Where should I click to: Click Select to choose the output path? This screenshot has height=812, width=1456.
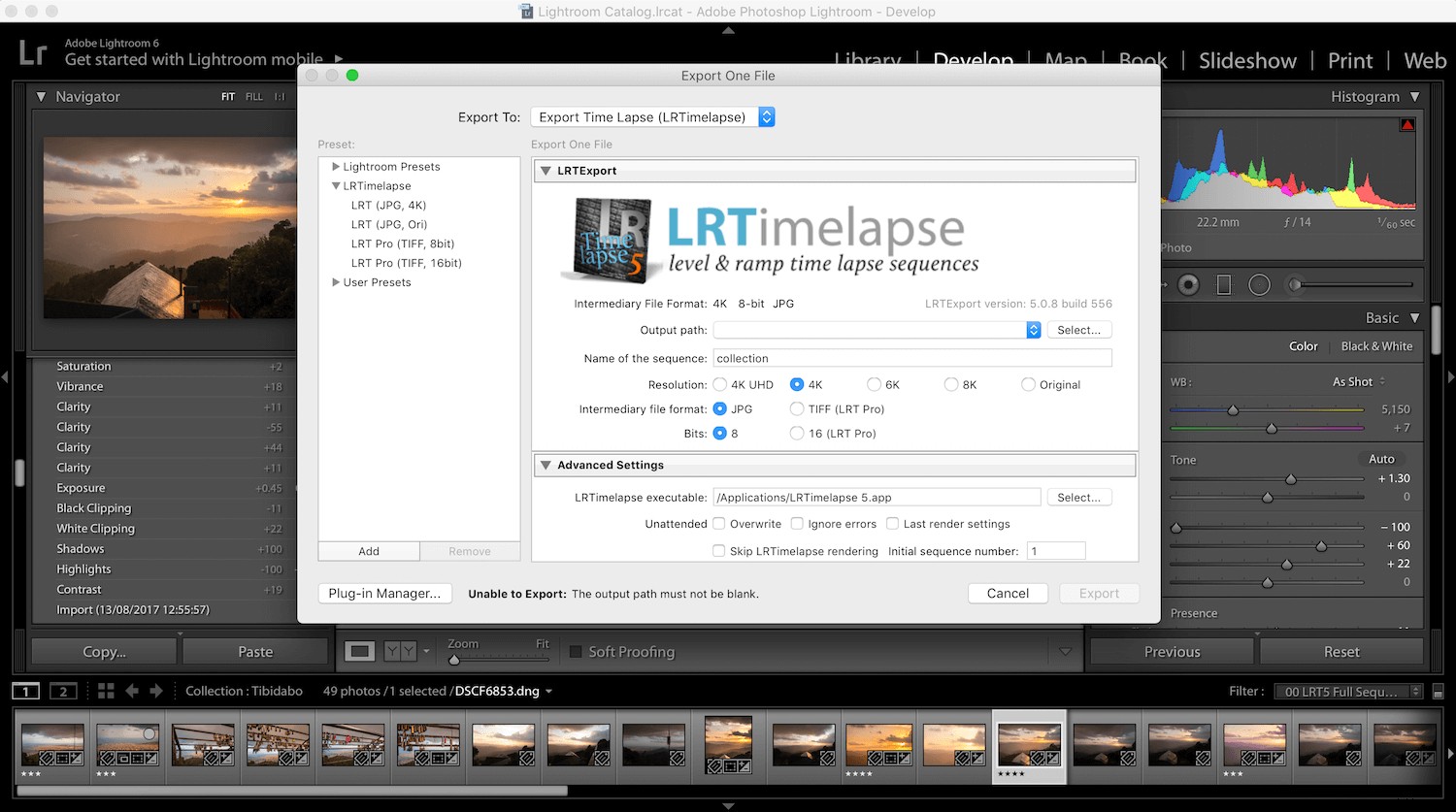coord(1079,330)
